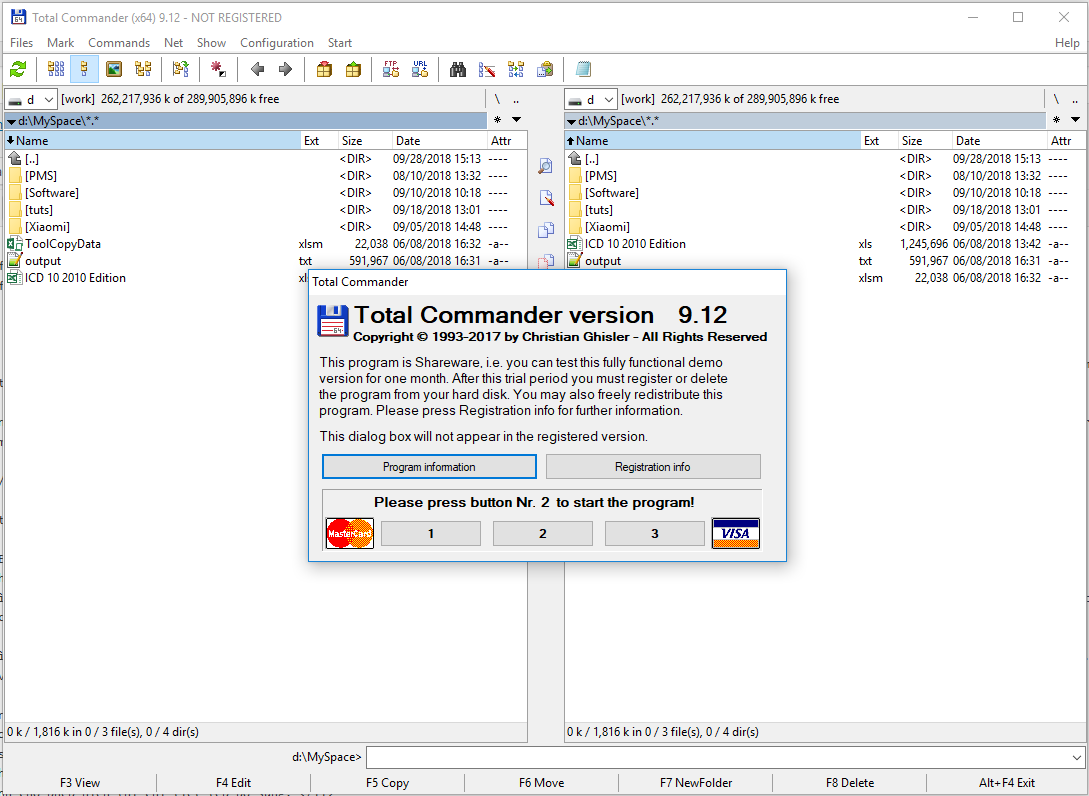Click the Pack files box icon
Screen dimensions: 1089x796
[324, 69]
